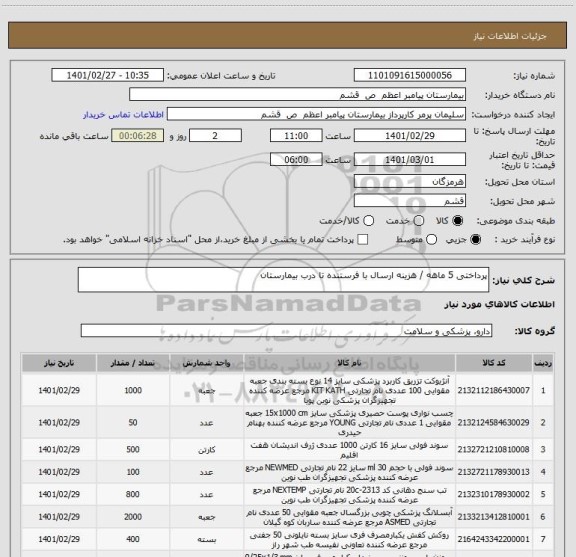Viewport: 576px width, 557px height.
Task: Click quantity 1000 in row 1
Action: click(133, 390)
